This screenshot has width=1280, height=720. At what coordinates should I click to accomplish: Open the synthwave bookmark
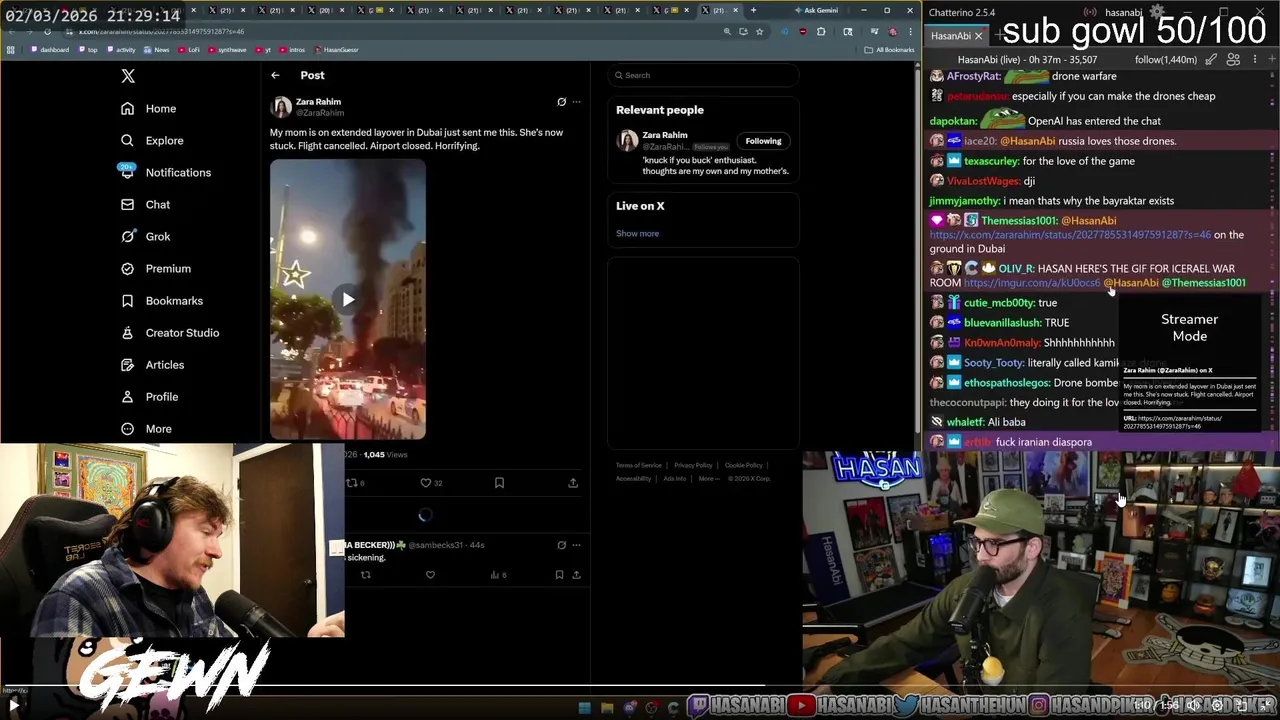pos(227,49)
